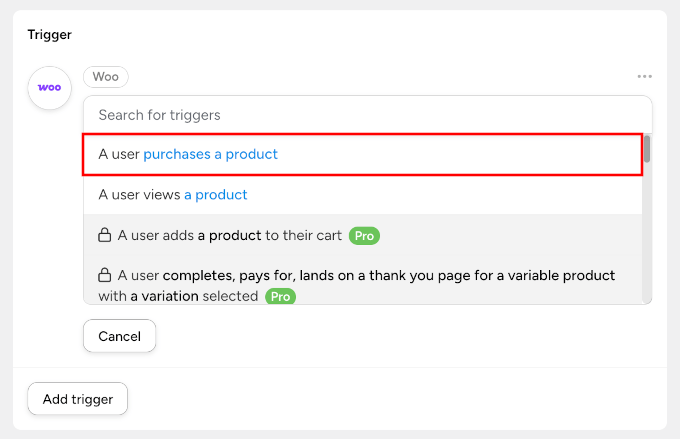Viewport: 680px width, 439px height.
Task: Click Pro badge on add-to-cart trigger
Action: (x=364, y=236)
